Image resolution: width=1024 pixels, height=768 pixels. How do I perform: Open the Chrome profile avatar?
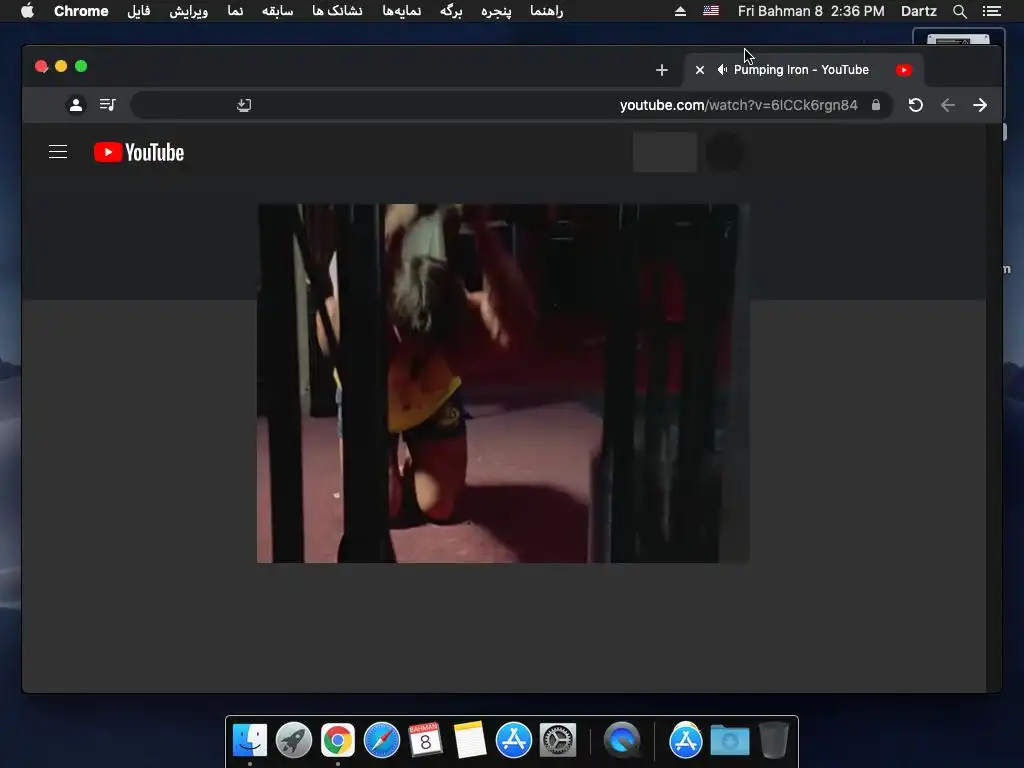[x=76, y=104]
